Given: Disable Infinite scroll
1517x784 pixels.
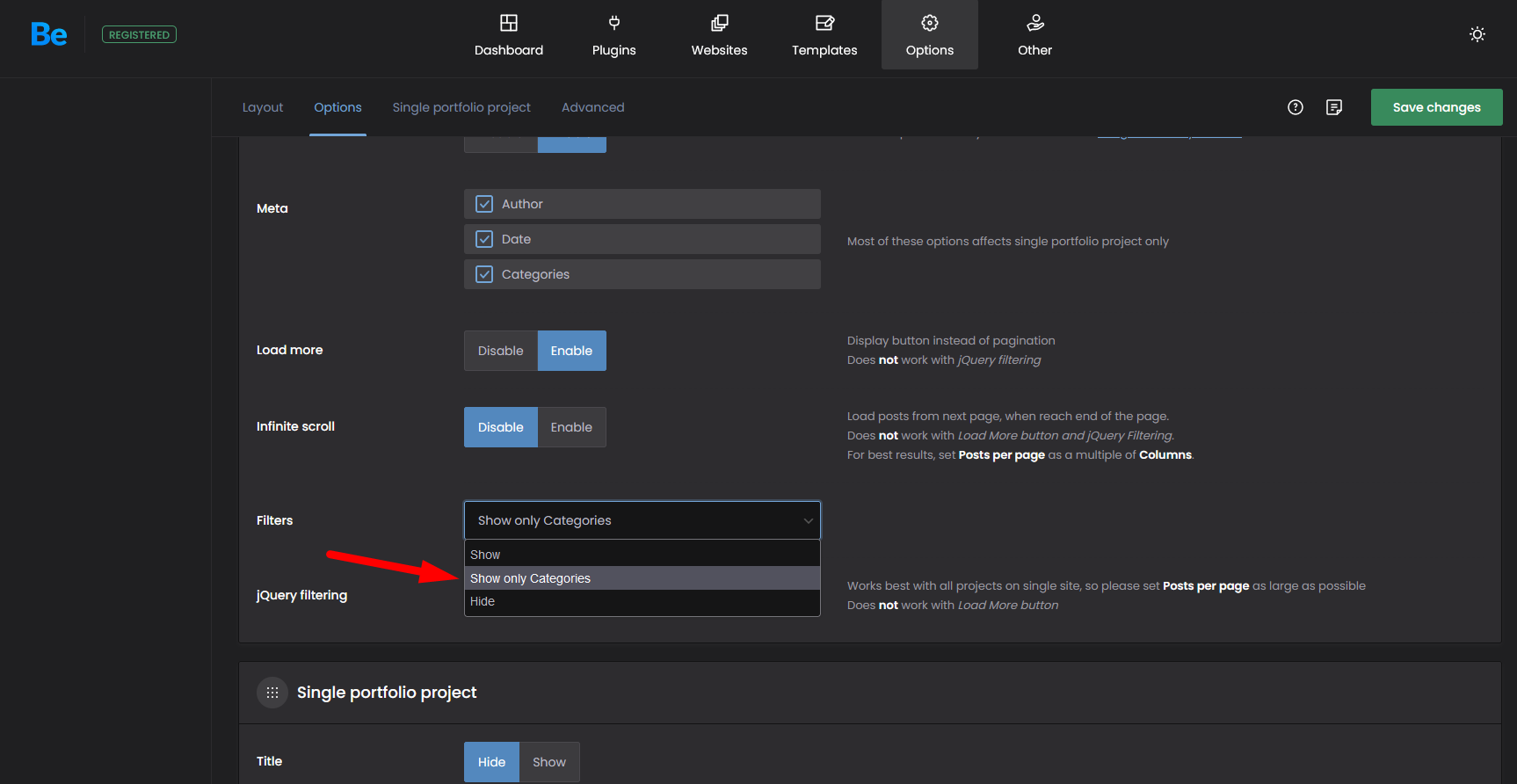Looking at the screenshot, I should [x=501, y=427].
